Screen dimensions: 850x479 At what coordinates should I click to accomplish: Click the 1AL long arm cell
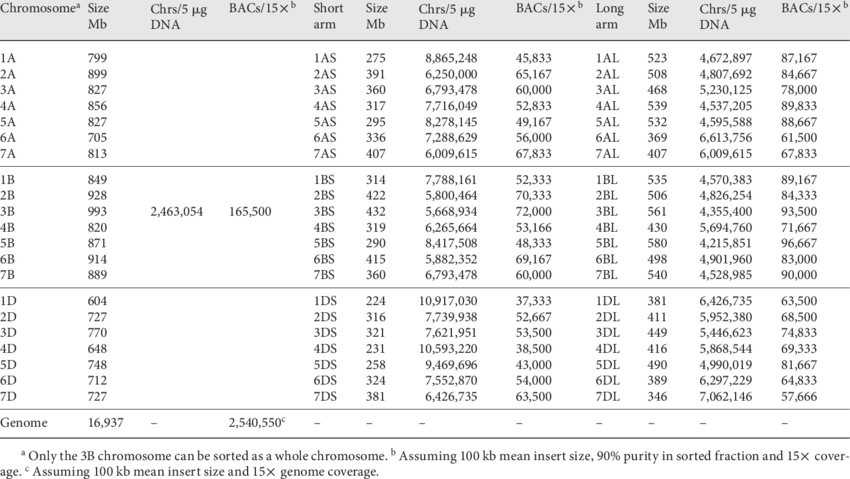tap(607, 59)
